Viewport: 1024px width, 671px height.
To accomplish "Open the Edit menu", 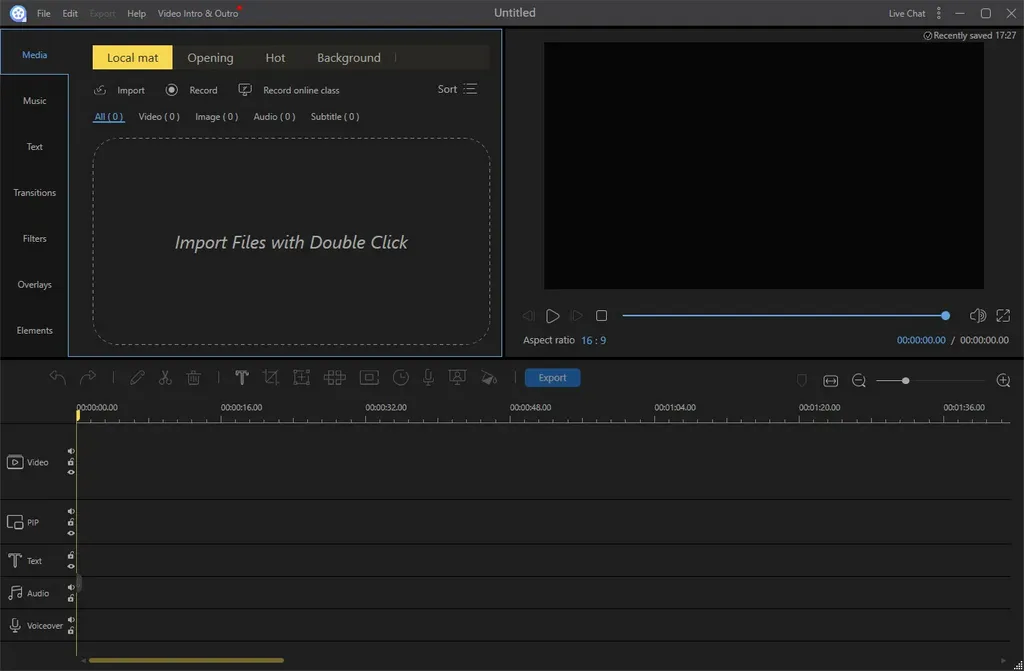I will point(70,13).
